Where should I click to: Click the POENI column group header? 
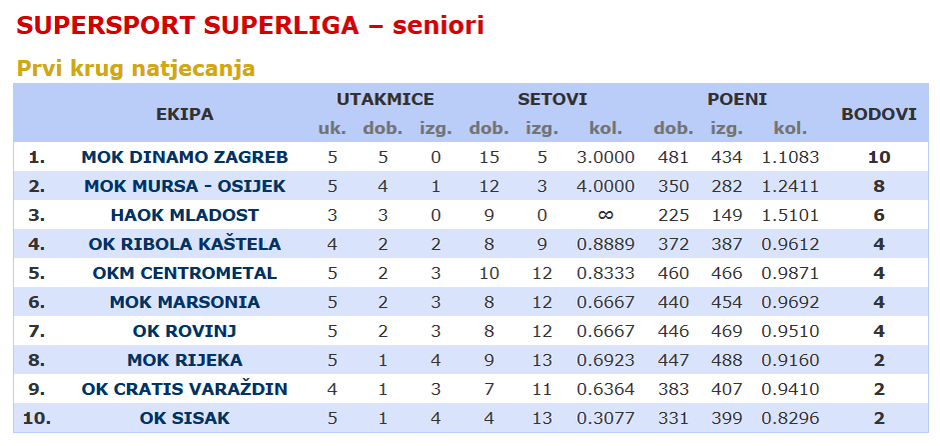pyautogui.click(x=737, y=100)
